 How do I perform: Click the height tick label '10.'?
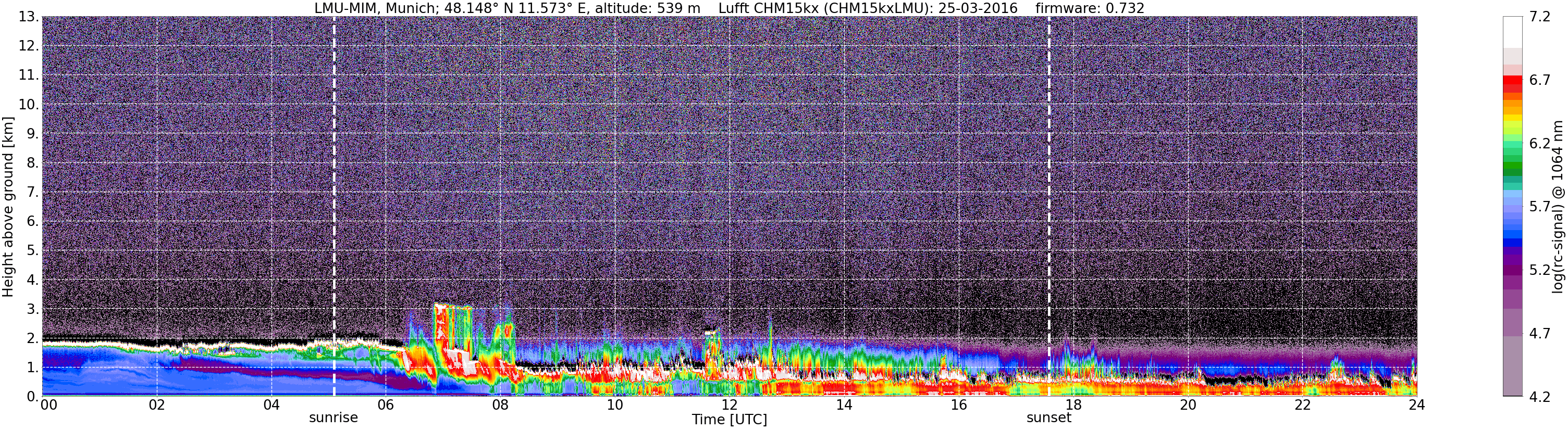(29, 104)
